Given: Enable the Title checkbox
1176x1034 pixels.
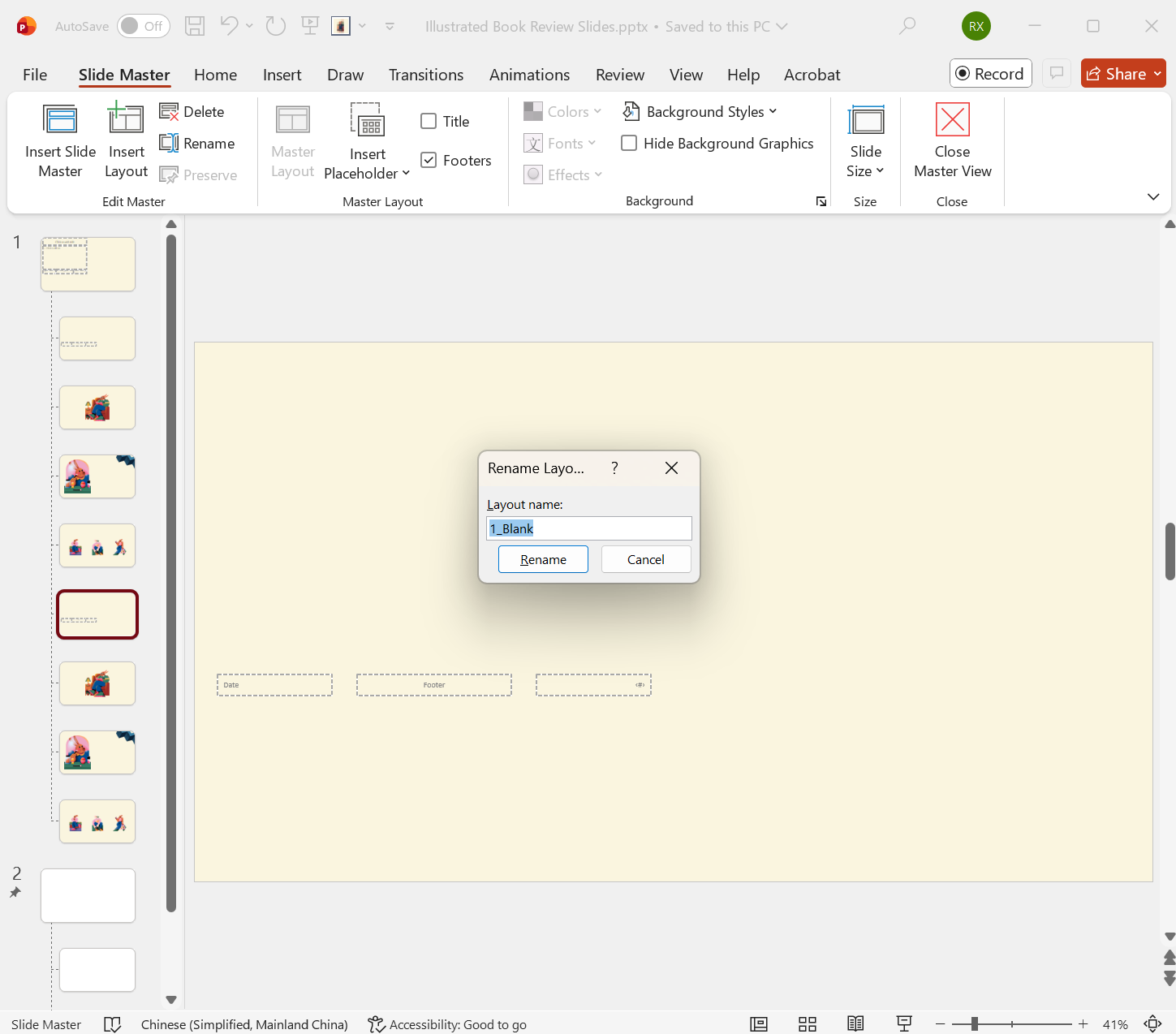Looking at the screenshot, I should [x=429, y=120].
